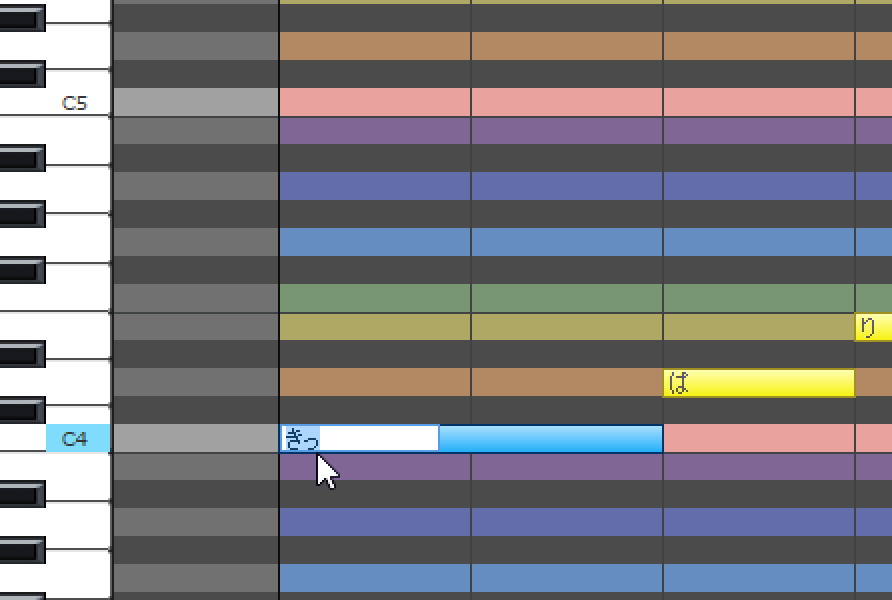This screenshot has height=600, width=892.
Task: Click the A#4 black key just below C5
Action: click(23, 158)
